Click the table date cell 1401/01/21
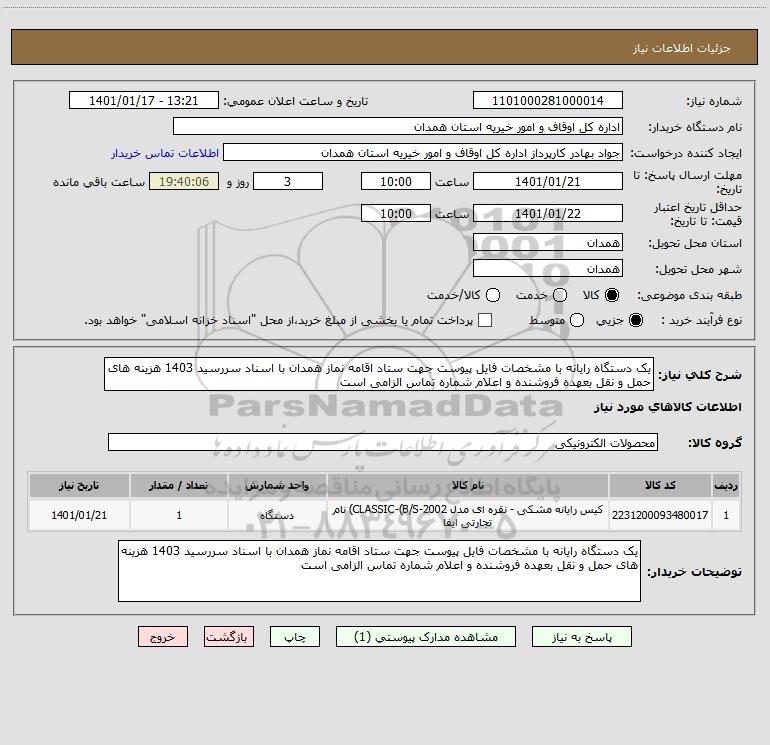 point(79,515)
